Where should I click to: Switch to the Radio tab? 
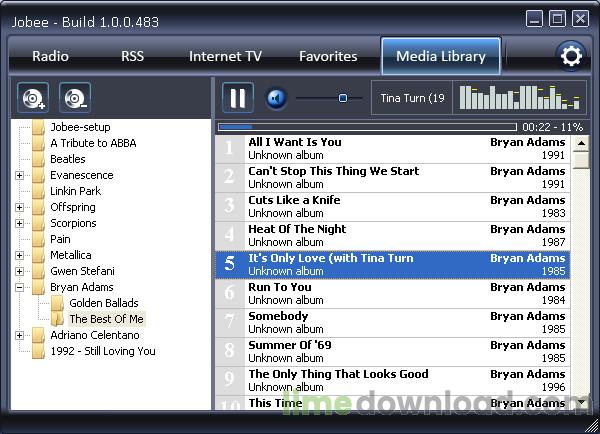point(50,56)
